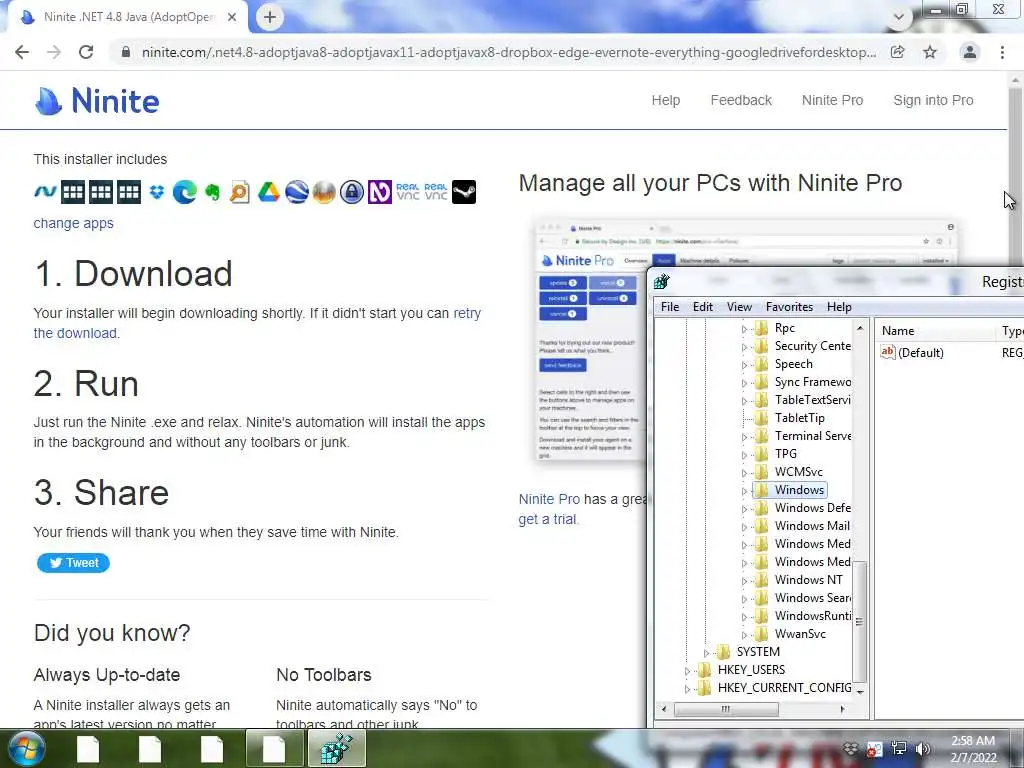Click the change apps link
This screenshot has height=768, width=1024.
point(73,223)
